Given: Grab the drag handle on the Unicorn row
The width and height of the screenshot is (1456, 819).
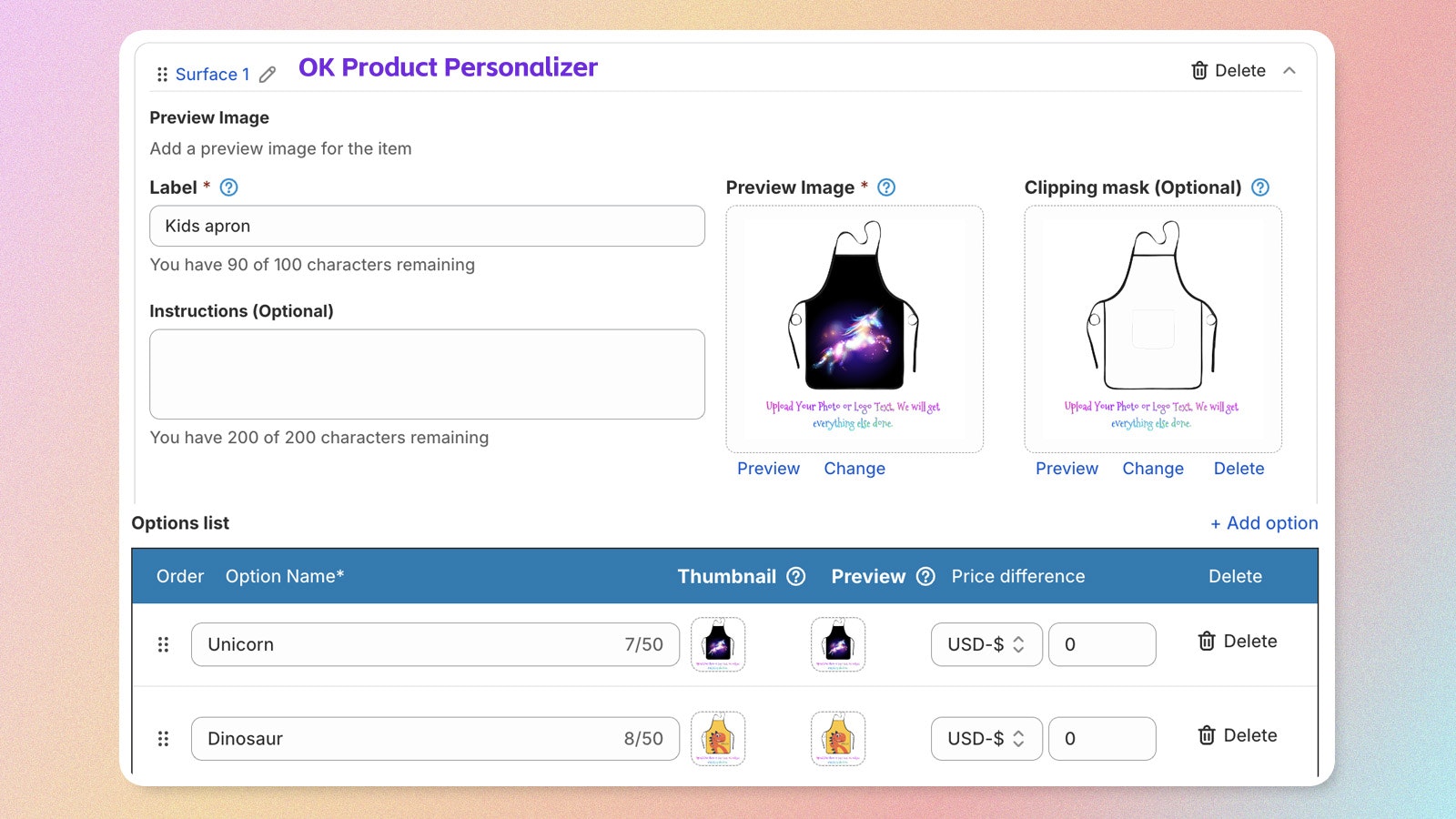Looking at the screenshot, I should [164, 644].
